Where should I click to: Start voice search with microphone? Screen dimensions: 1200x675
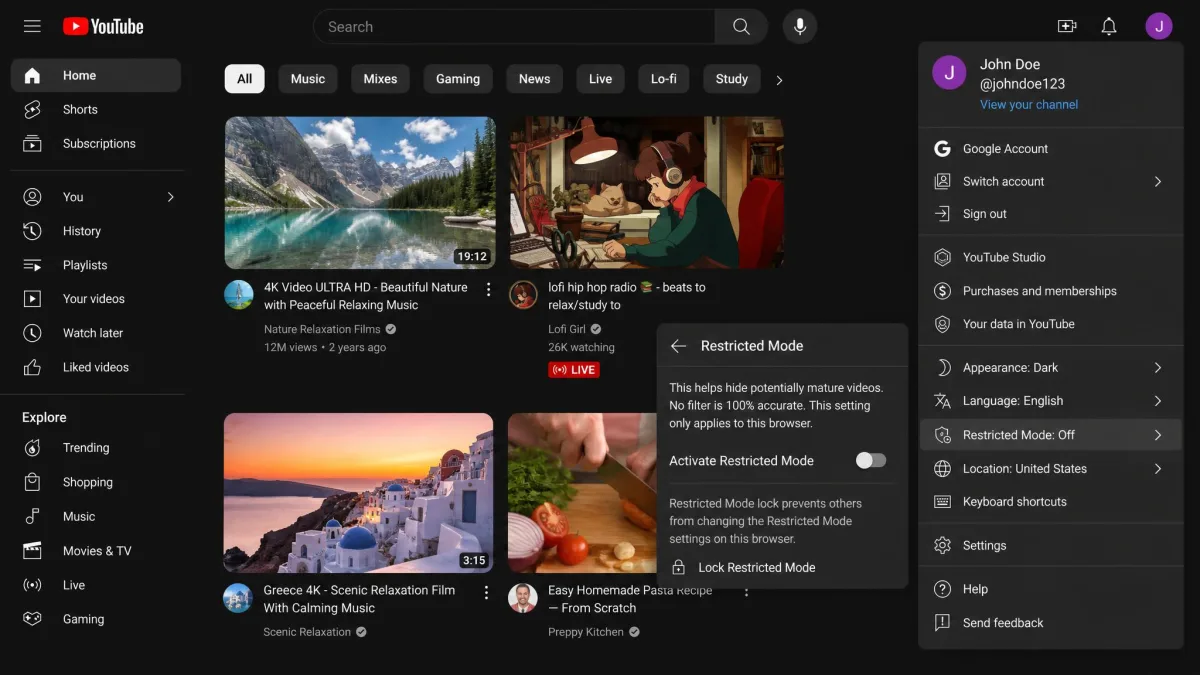tap(800, 27)
